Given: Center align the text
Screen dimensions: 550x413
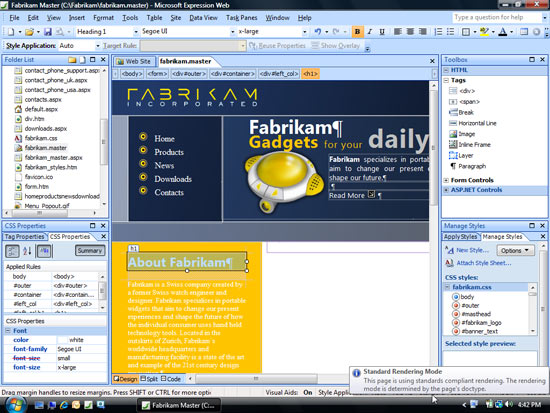Looking at the screenshot, I should pyautogui.click(x=410, y=32).
